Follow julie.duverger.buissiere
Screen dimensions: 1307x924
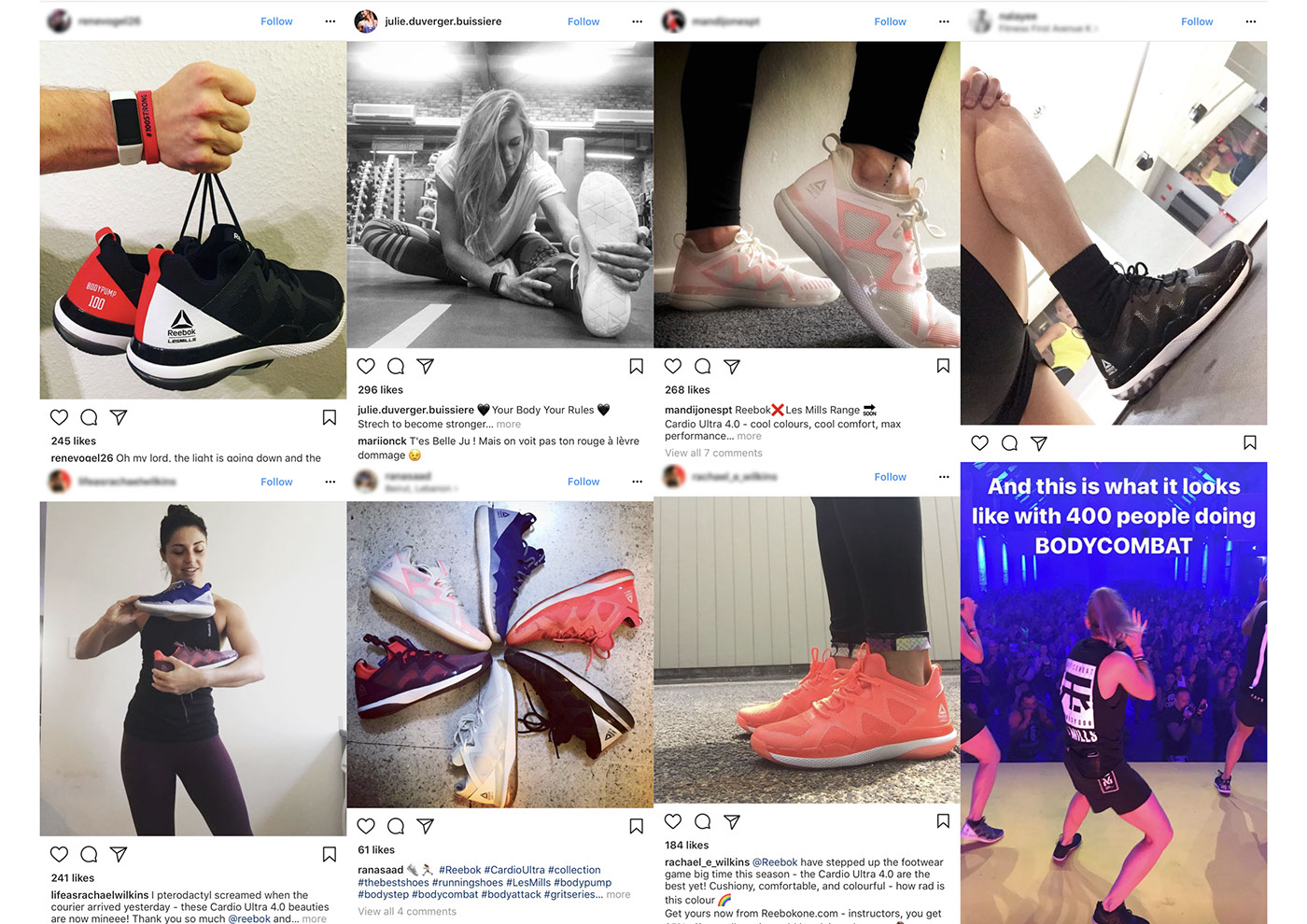click(583, 21)
